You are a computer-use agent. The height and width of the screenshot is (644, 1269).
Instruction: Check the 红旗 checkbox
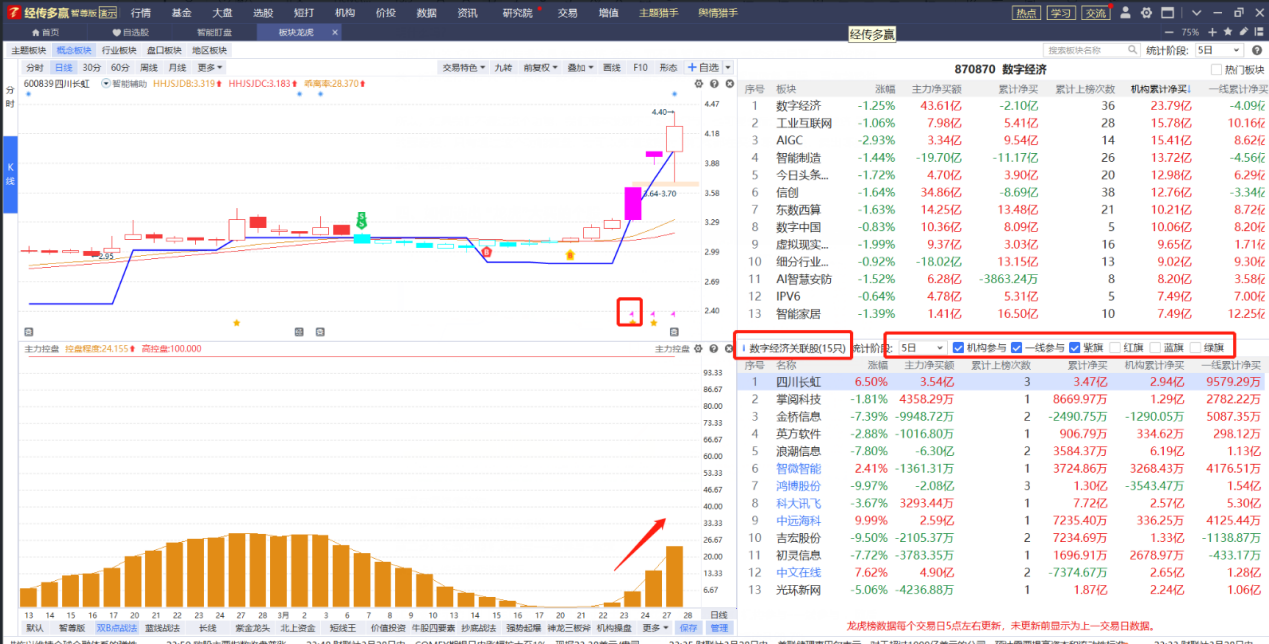pos(1114,347)
